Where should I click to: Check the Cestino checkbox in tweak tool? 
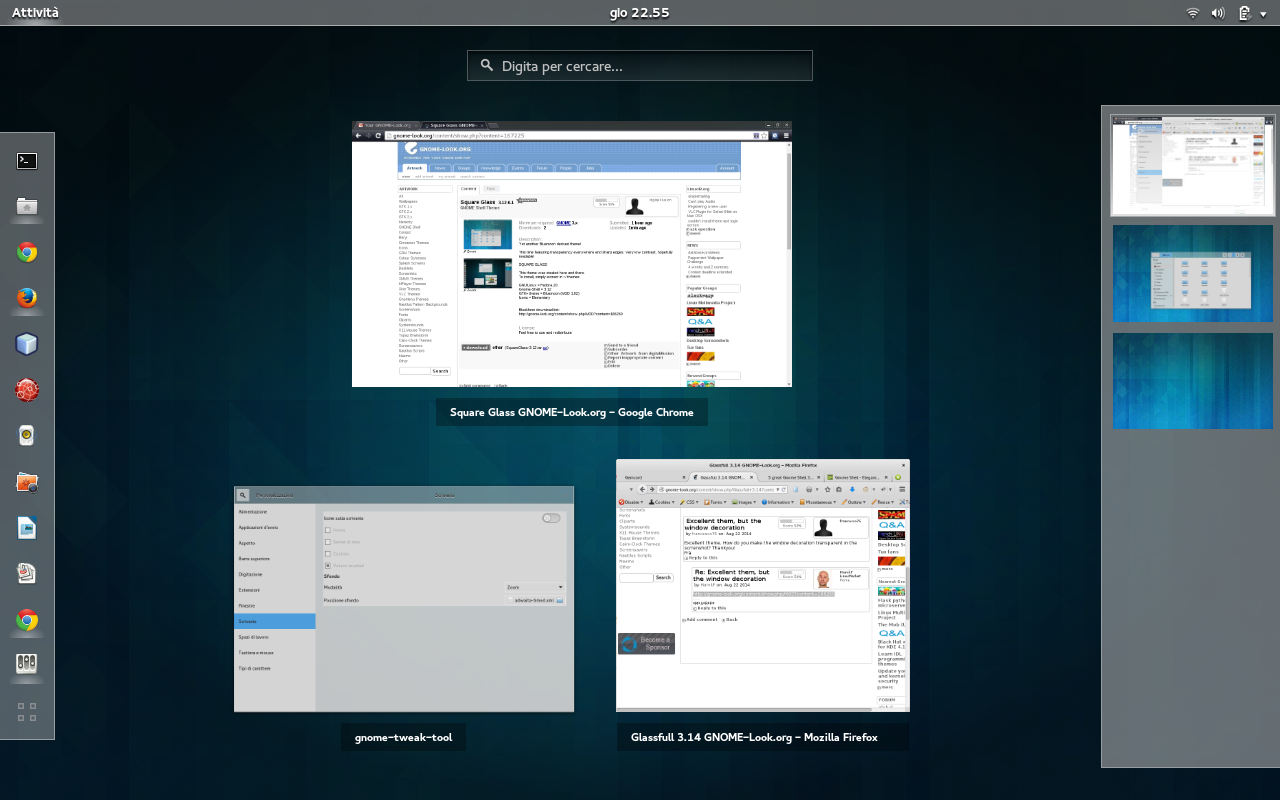tap(328, 553)
